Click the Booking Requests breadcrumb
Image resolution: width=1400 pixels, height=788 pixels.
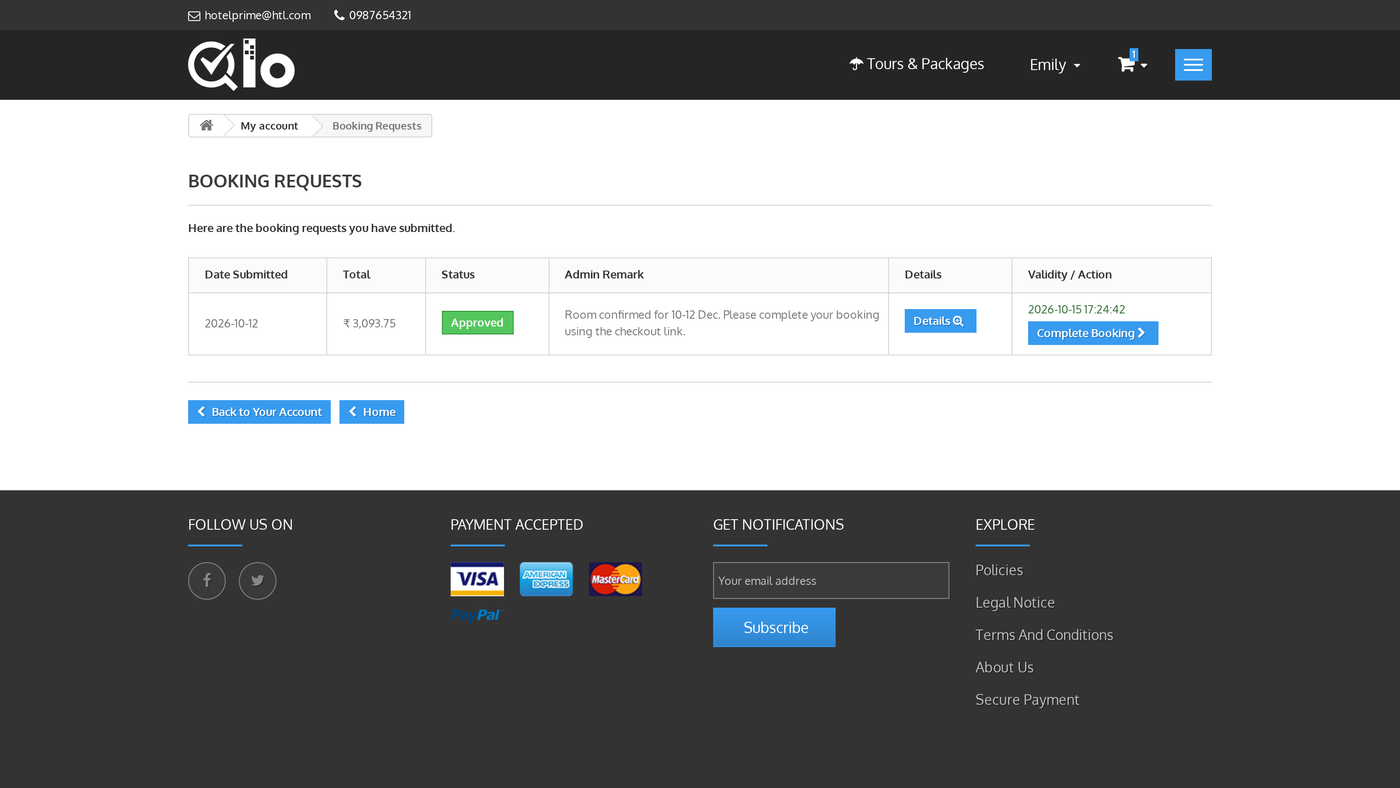tap(377, 126)
